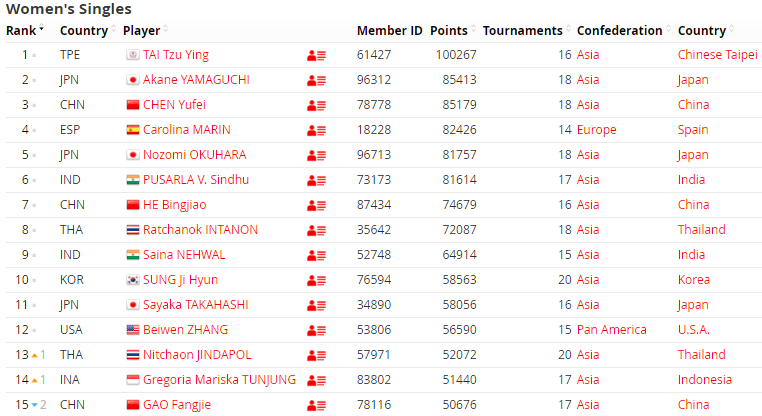Sort by Player column header

click(141, 31)
